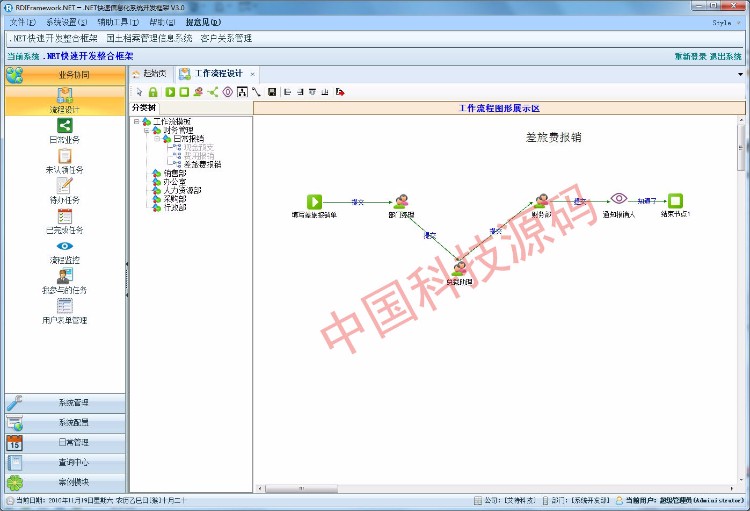Close the 工作流程设计 tab

coord(253,74)
